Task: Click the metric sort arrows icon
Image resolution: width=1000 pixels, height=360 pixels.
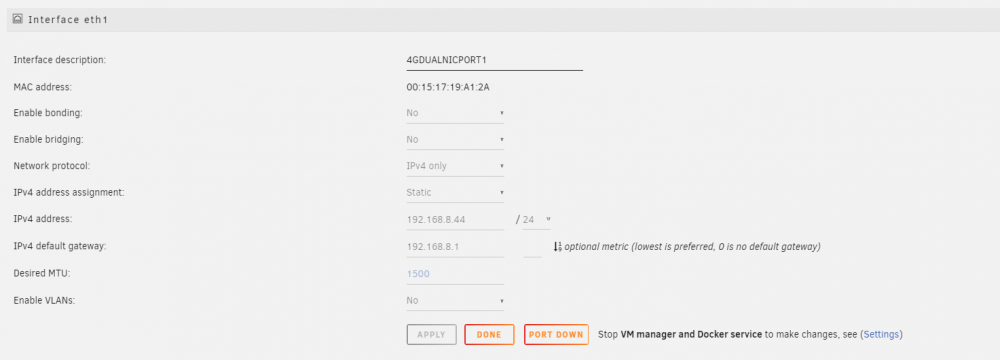Action: click(x=557, y=246)
